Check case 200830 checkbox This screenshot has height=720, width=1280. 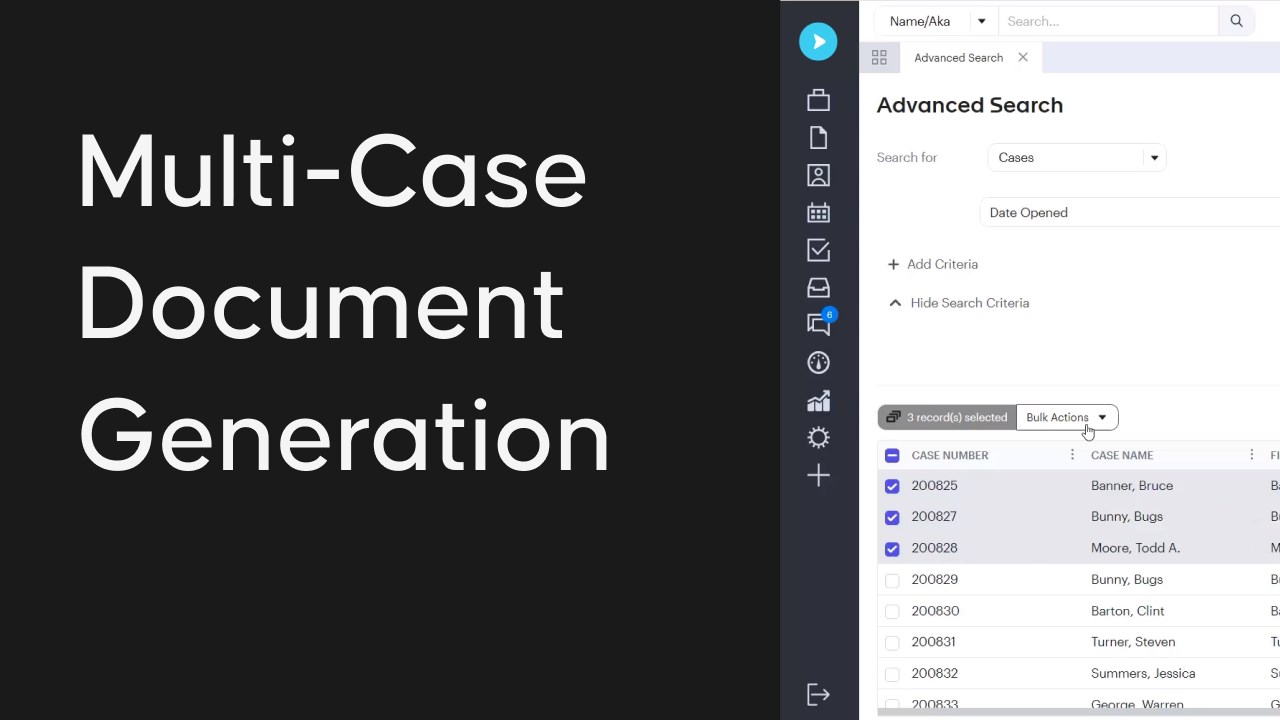[x=892, y=611]
